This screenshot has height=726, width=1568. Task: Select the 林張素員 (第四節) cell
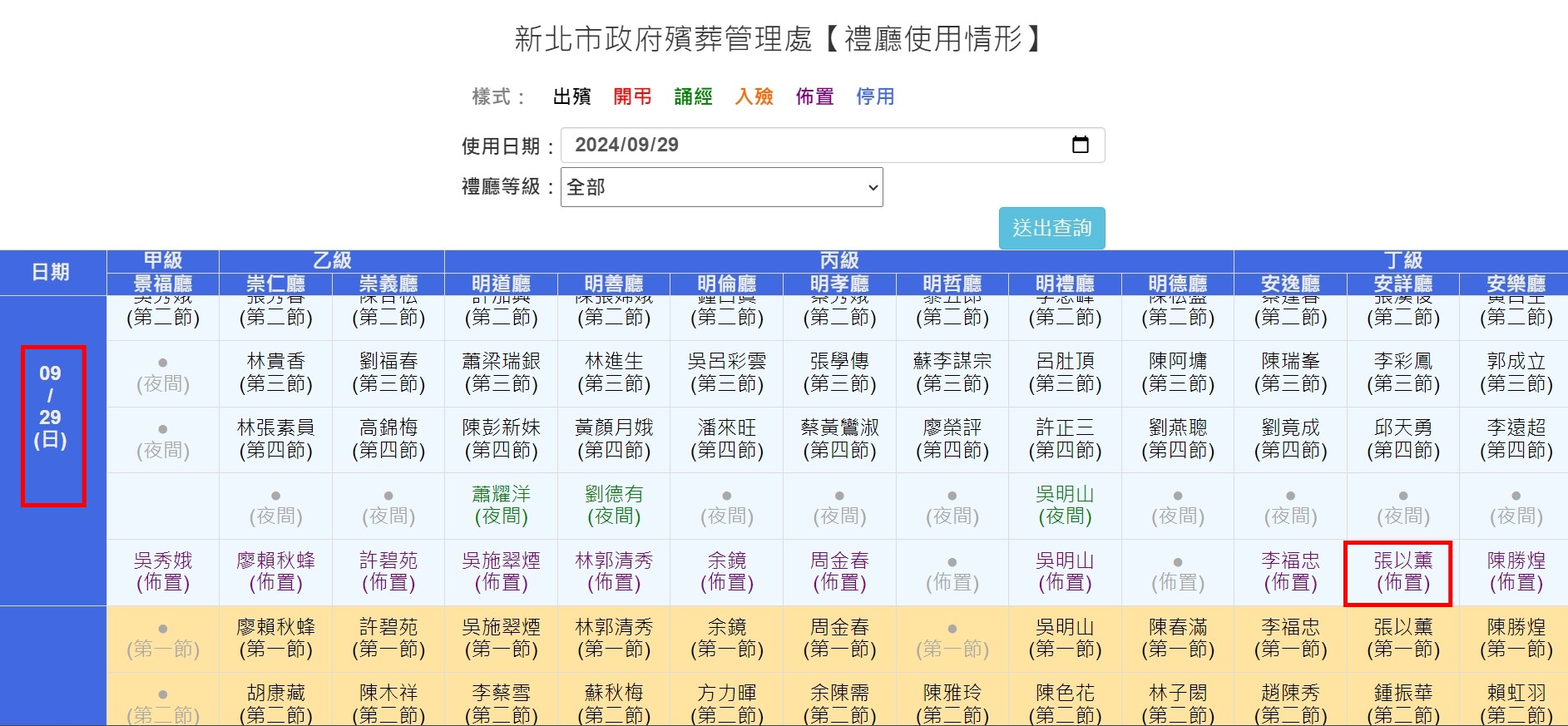point(275,440)
